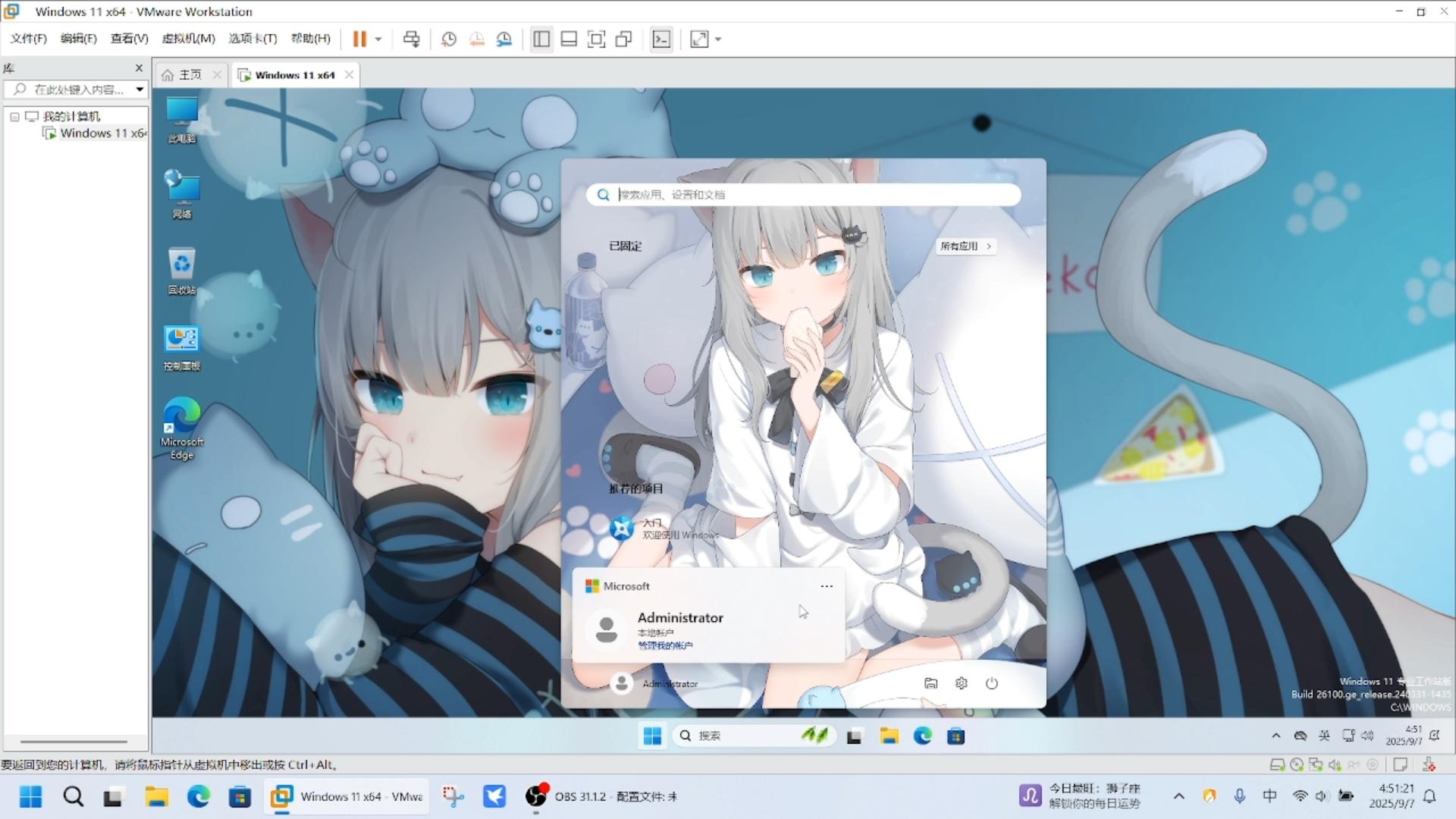Click the library panel horizontal scrollbar
The width and height of the screenshot is (1456, 819).
(74, 742)
